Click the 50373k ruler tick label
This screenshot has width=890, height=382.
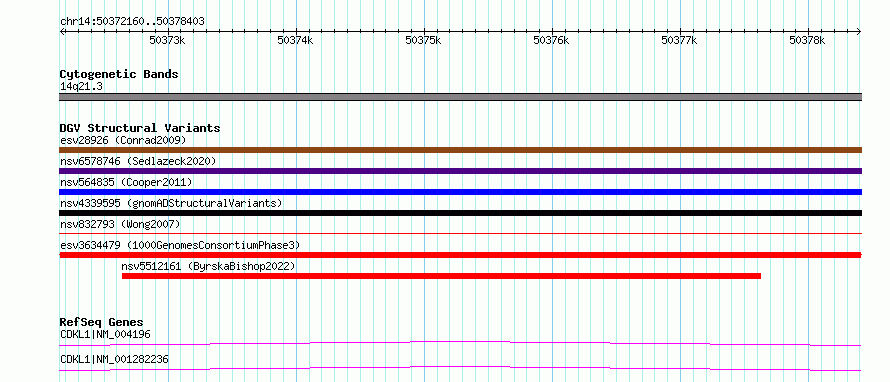click(167, 40)
